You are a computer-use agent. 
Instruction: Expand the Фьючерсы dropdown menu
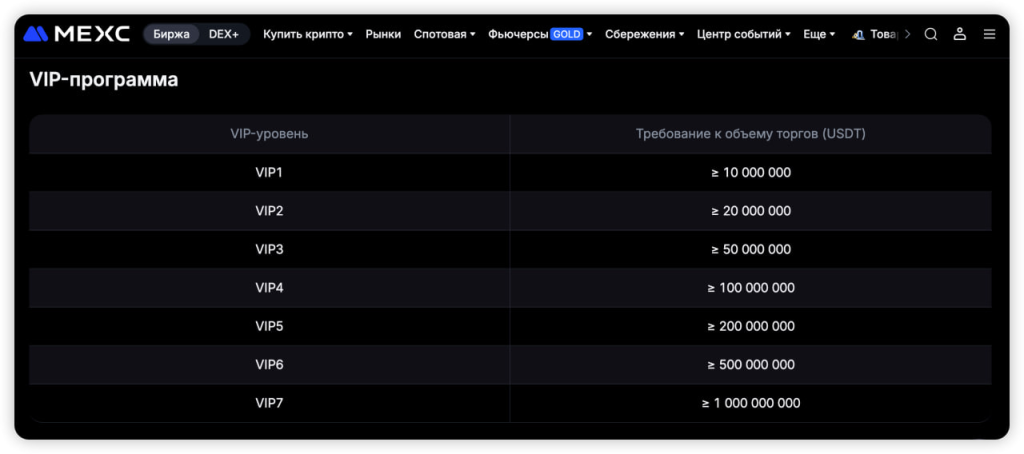coord(540,34)
